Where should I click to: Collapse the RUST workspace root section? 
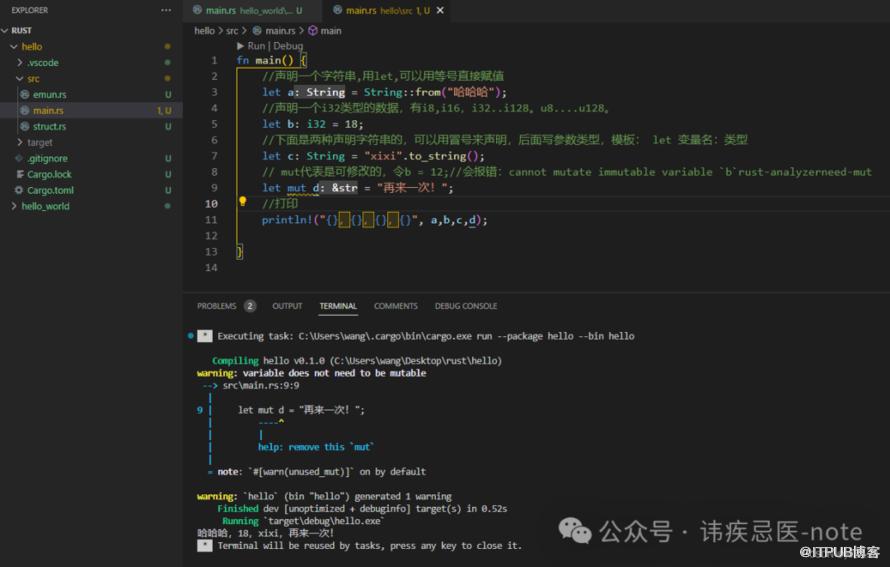click(x=6, y=30)
